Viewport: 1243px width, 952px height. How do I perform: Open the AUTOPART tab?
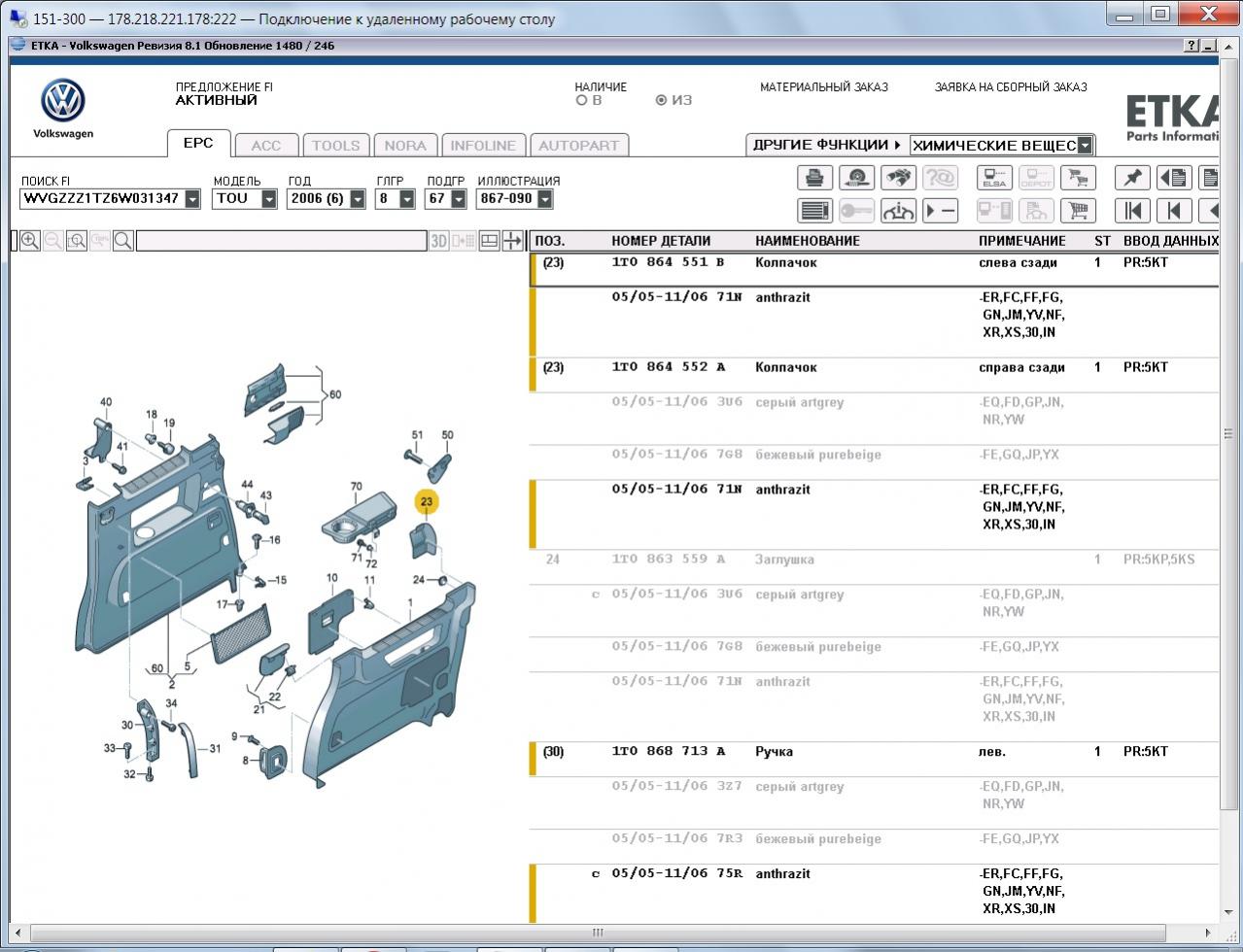coord(578,146)
